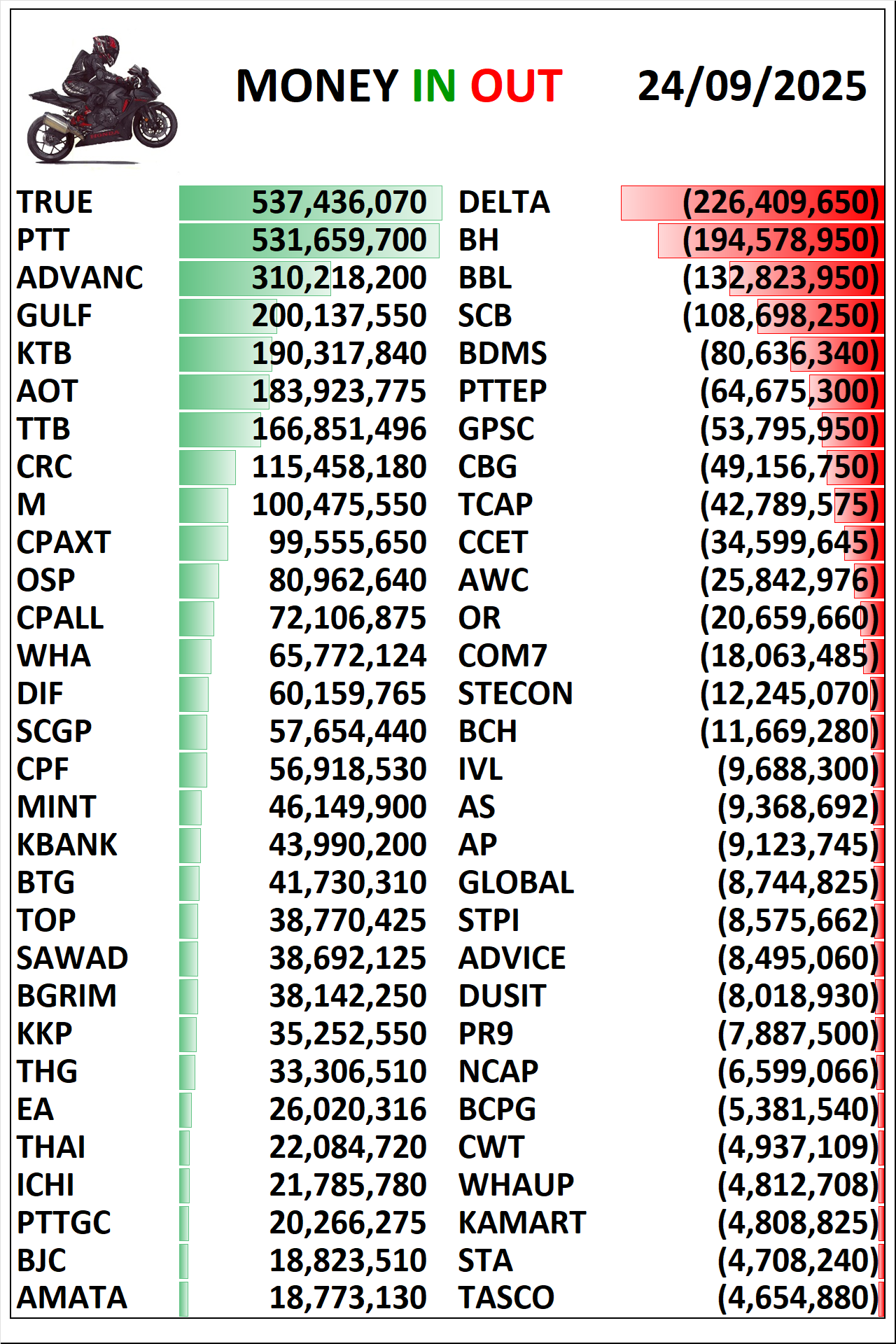Select the COM7 stock symbol
The image size is (896, 1344).
coord(503,657)
